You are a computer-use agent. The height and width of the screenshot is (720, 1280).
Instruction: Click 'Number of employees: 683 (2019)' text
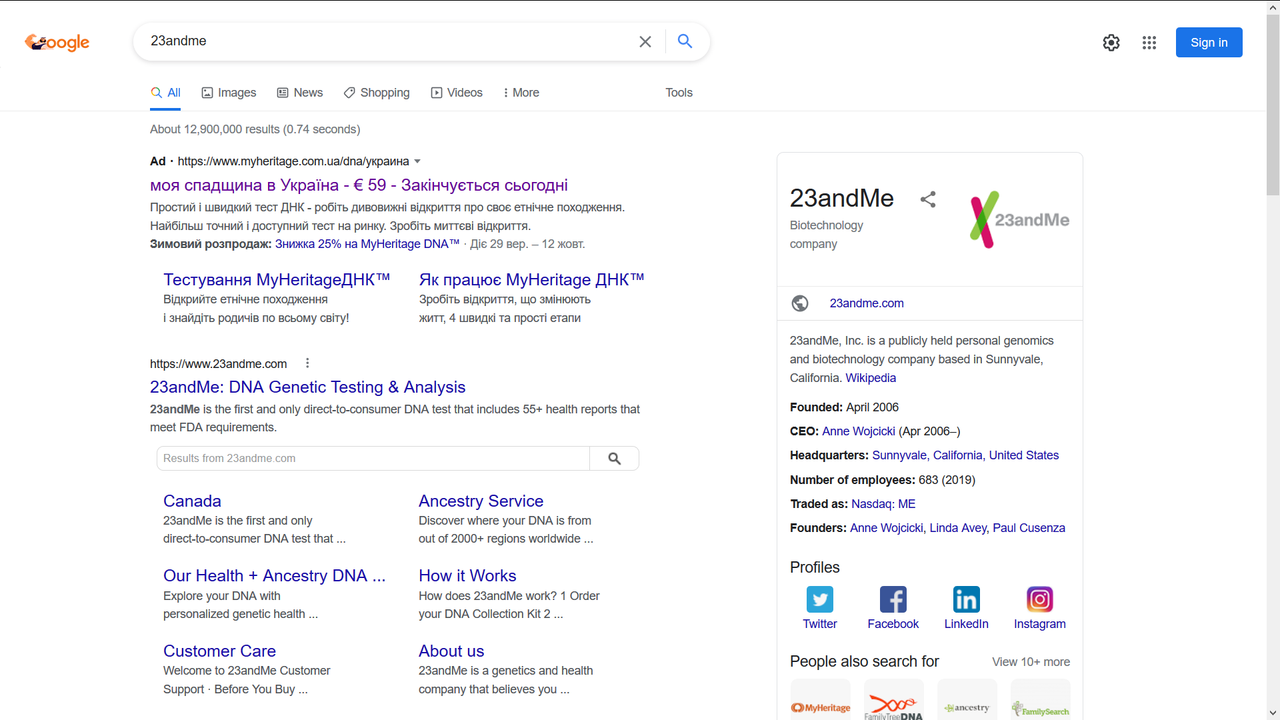[882, 480]
